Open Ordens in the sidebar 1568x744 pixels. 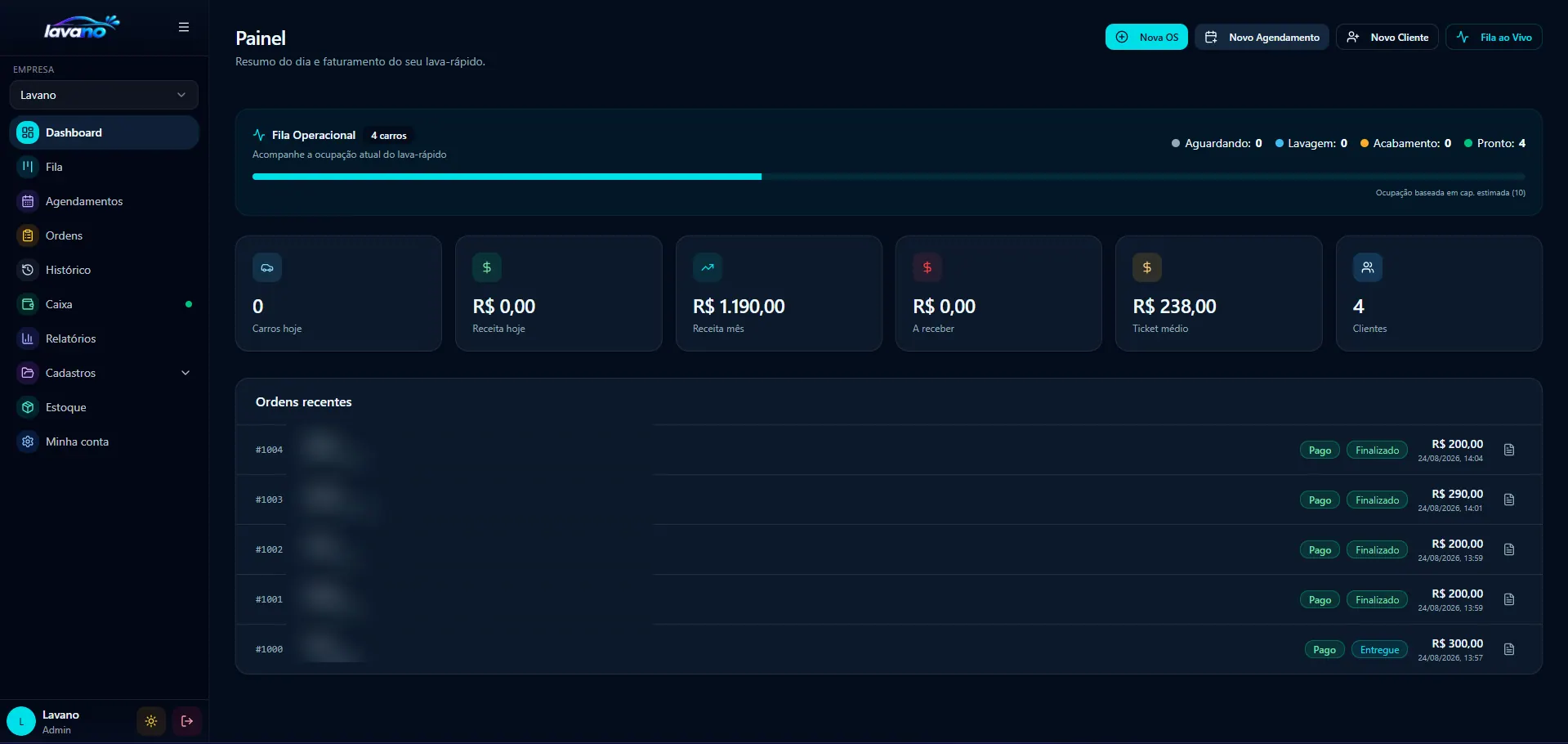coord(104,235)
